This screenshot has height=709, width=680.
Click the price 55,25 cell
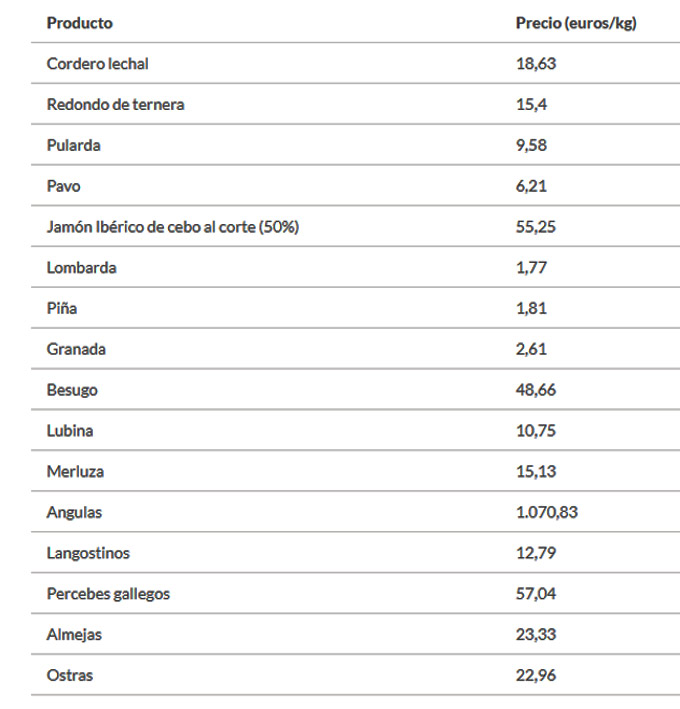click(535, 227)
